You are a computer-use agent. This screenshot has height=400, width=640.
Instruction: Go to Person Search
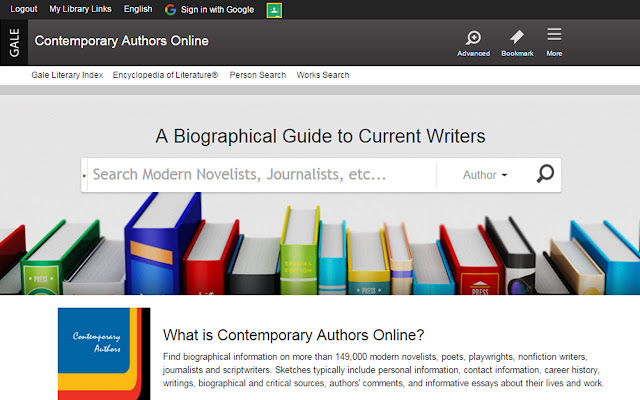[x=258, y=75]
